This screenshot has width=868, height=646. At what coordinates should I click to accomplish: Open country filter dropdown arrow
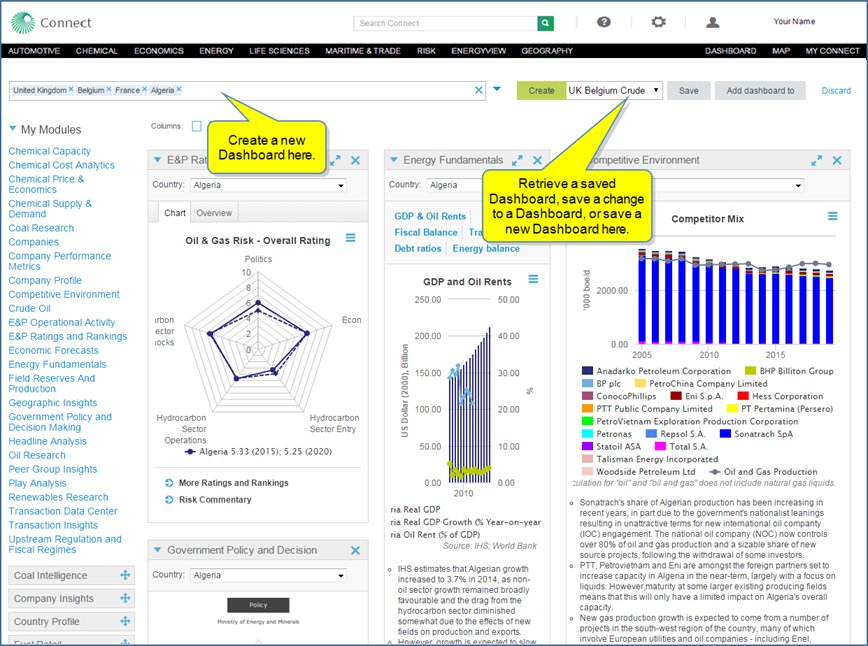(497, 89)
